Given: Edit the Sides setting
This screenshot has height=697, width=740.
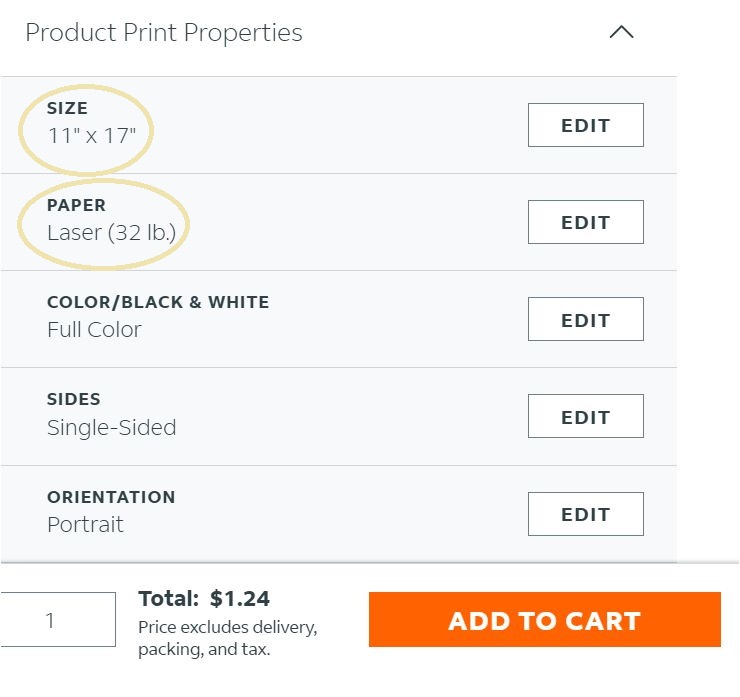Looking at the screenshot, I should coord(585,417).
